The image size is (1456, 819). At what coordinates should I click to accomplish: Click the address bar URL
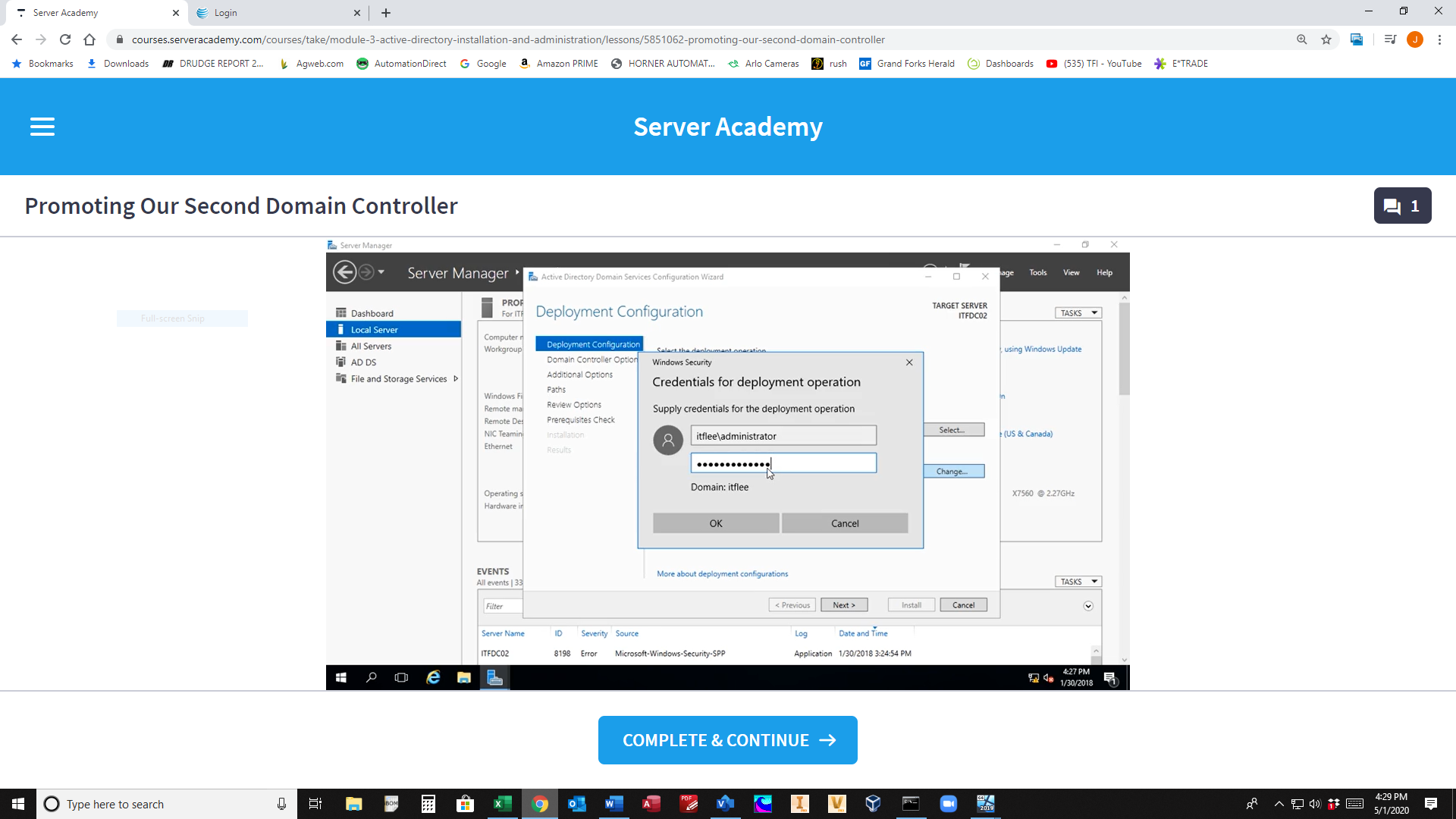coord(508,39)
